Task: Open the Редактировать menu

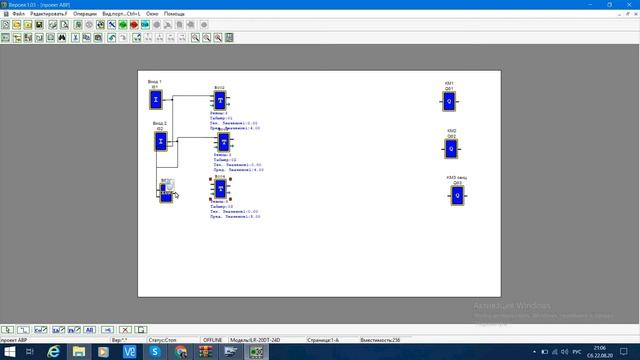Action: 49,14
